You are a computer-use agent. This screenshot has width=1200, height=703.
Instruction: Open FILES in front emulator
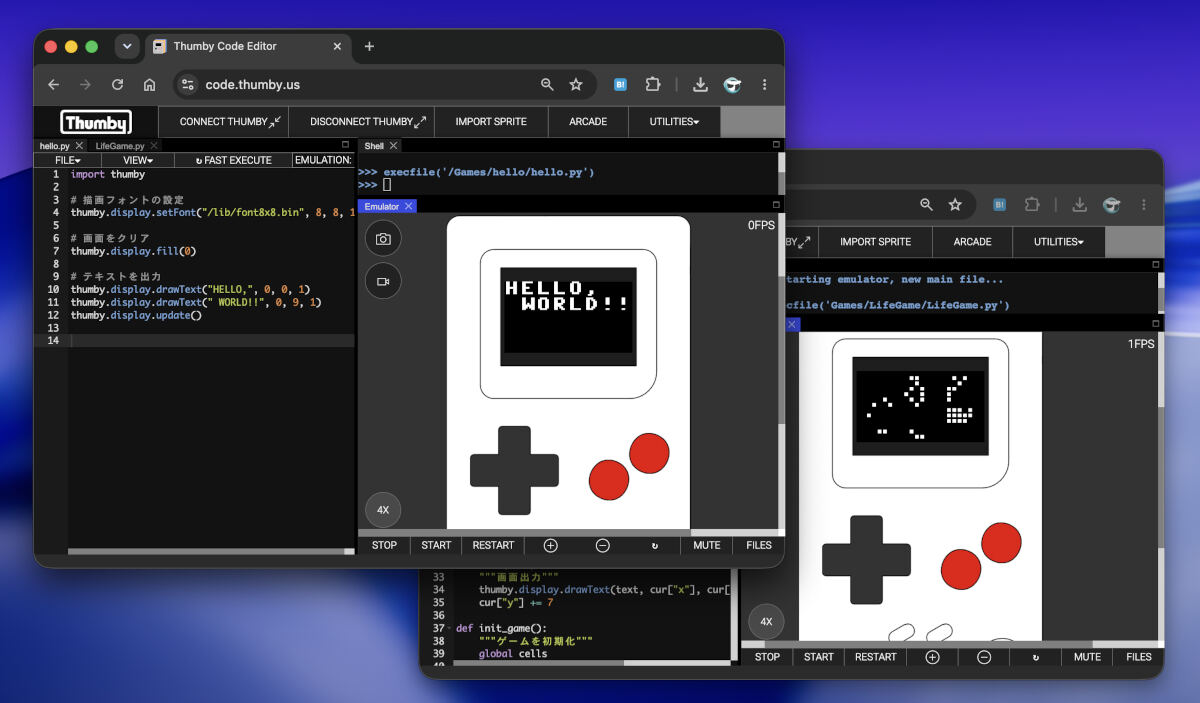click(759, 545)
